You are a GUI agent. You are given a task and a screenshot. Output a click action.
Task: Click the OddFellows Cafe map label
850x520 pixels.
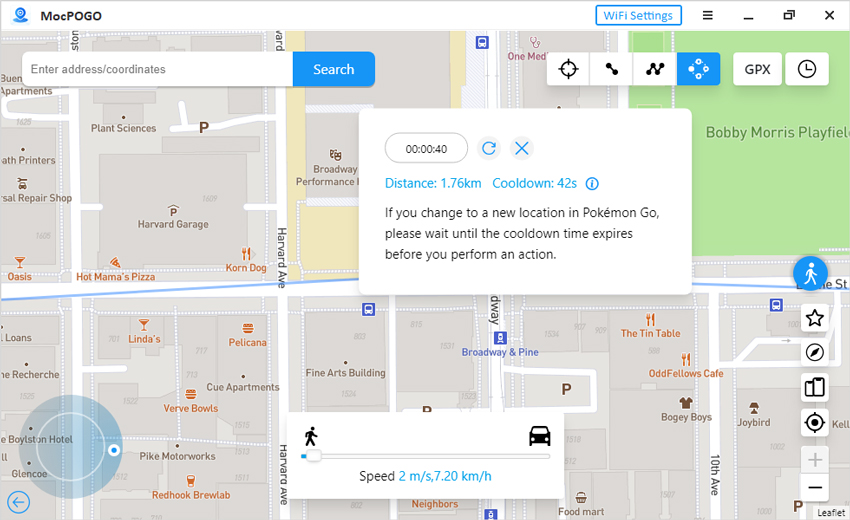click(x=686, y=373)
